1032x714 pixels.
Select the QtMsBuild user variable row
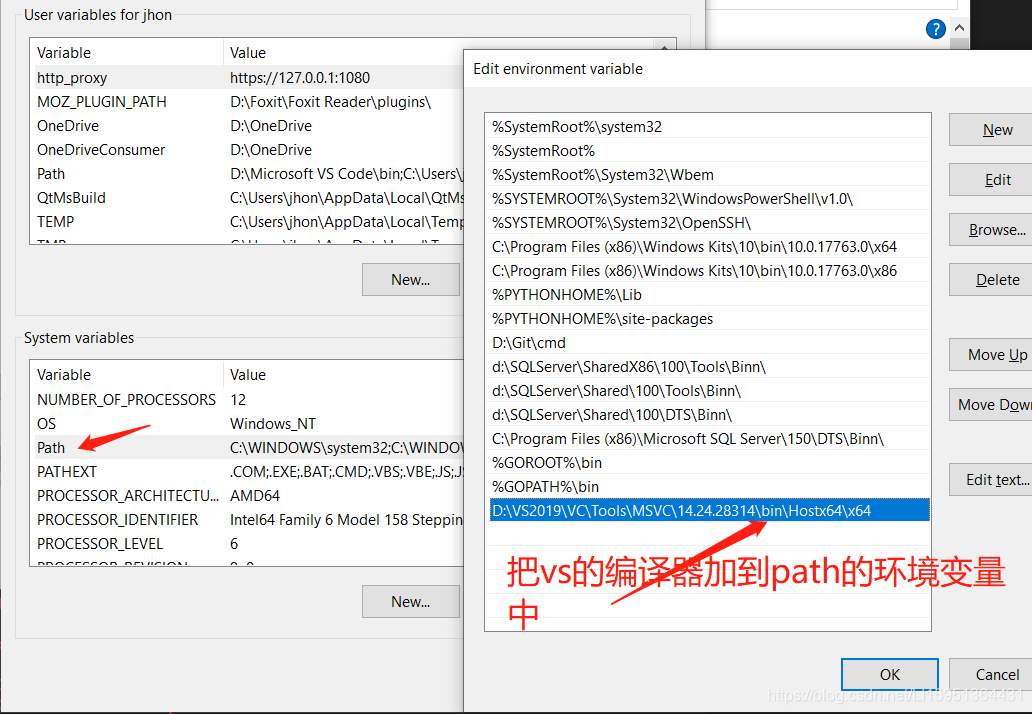pos(247,197)
